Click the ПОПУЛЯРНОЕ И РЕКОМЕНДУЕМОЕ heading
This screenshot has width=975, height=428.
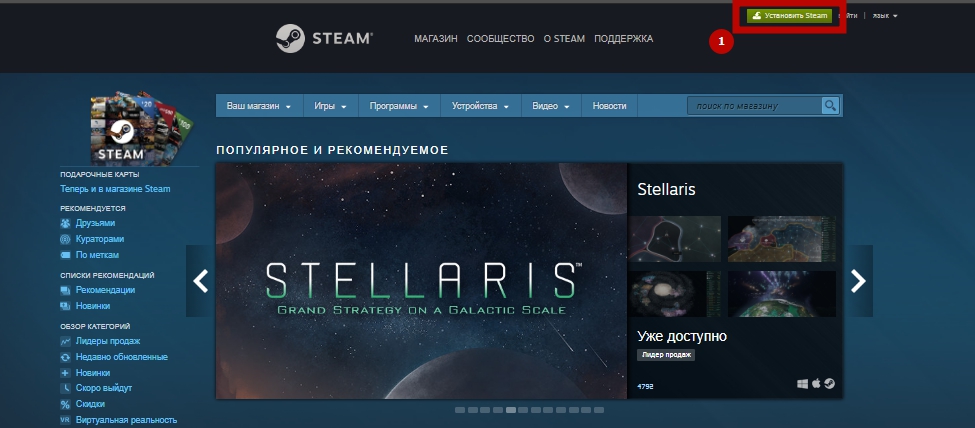pos(332,151)
